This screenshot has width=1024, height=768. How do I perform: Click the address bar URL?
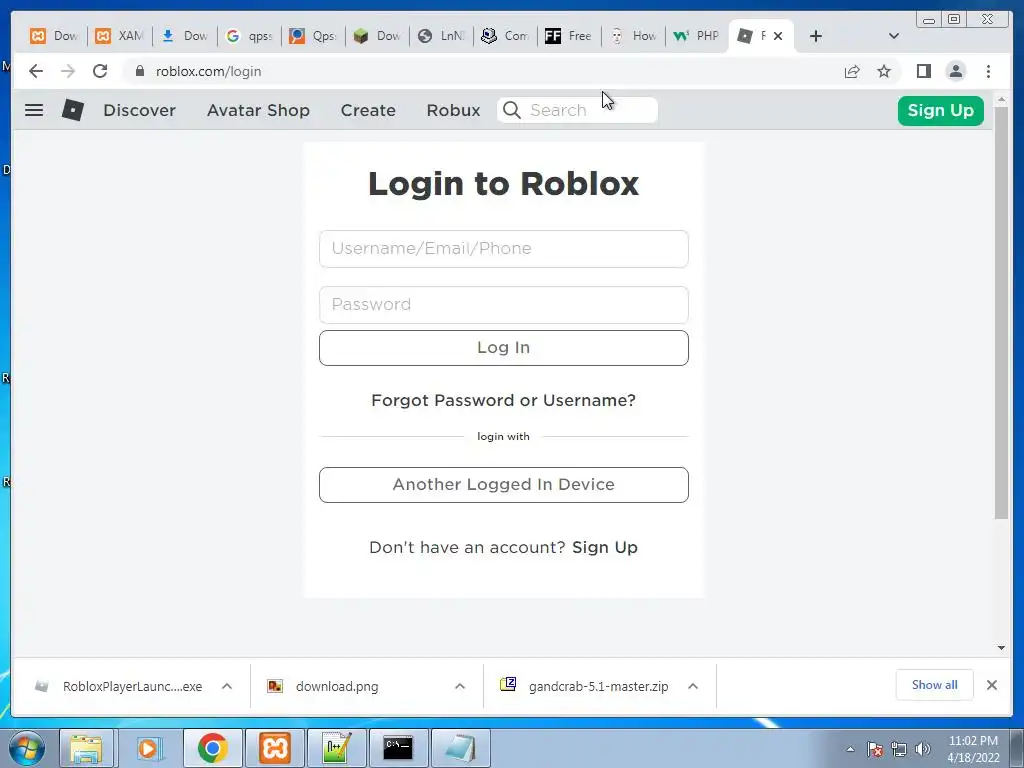tap(208, 71)
